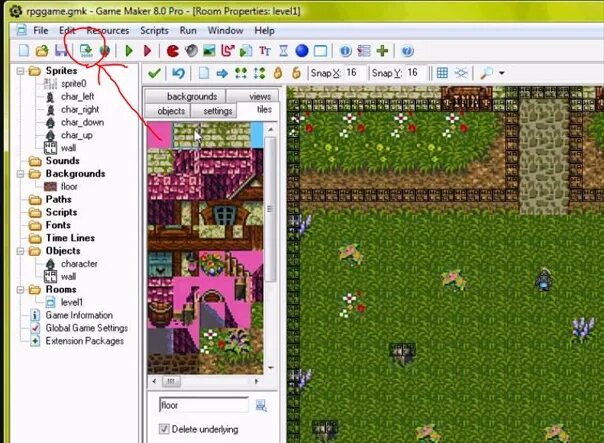Click the tileset horizontal scrollbar thumb
The width and height of the screenshot is (604, 443).
tap(171, 381)
